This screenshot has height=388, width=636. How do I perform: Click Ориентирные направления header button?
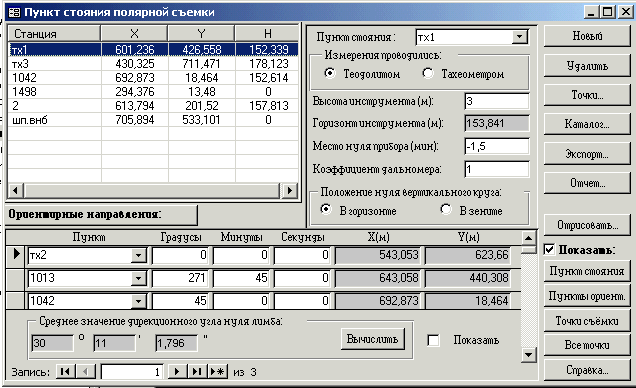pyautogui.click(x=102, y=214)
